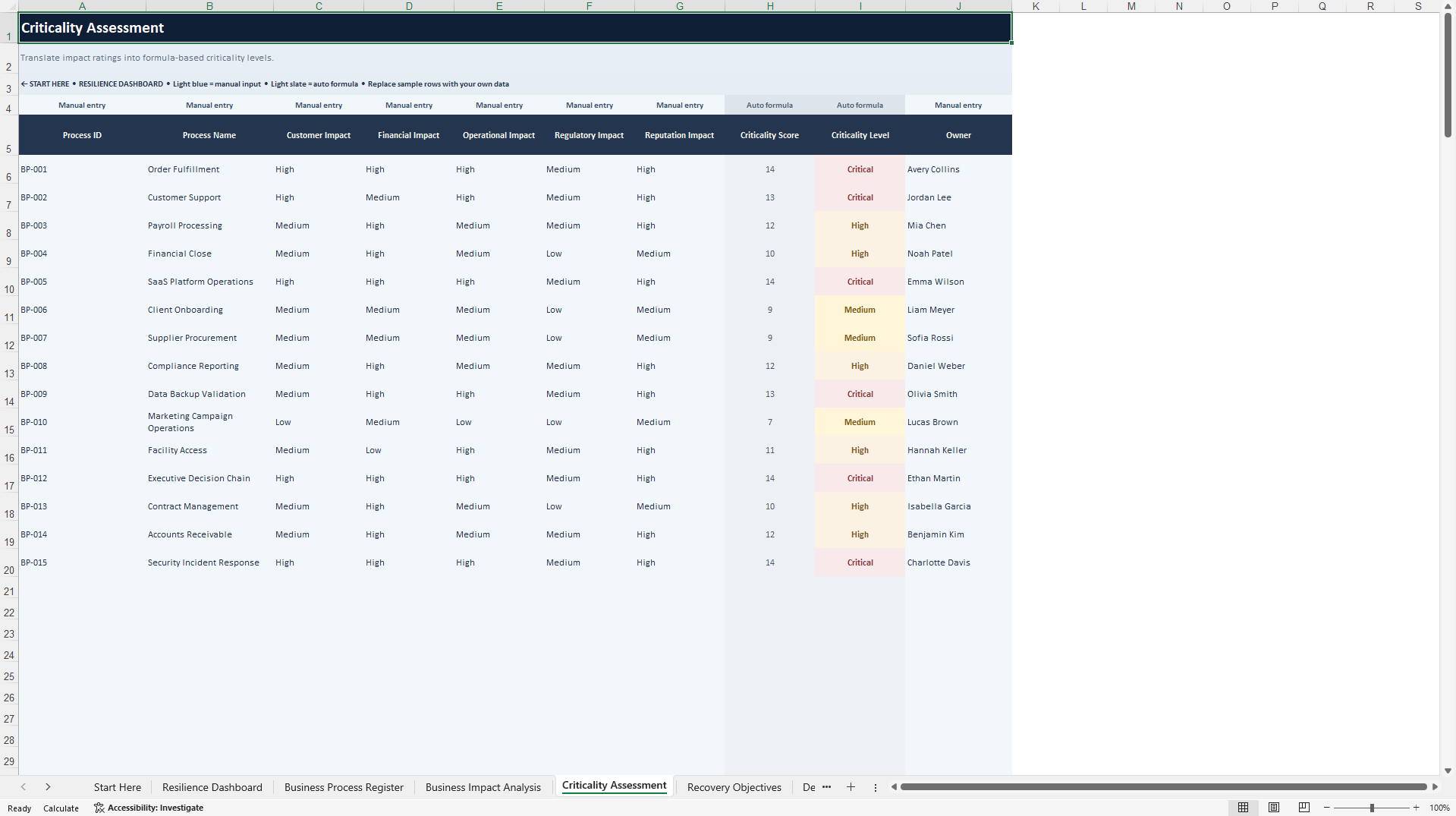Screen dimensions: 1456x816
Task: Click Customer Impact cell for Payroll Processing
Action: (x=319, y=225)
